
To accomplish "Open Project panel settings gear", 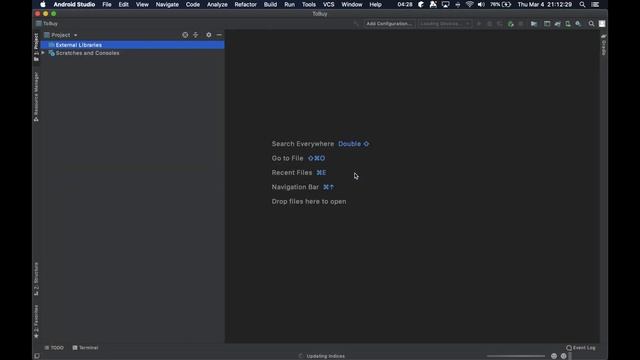I will point(209,35).
